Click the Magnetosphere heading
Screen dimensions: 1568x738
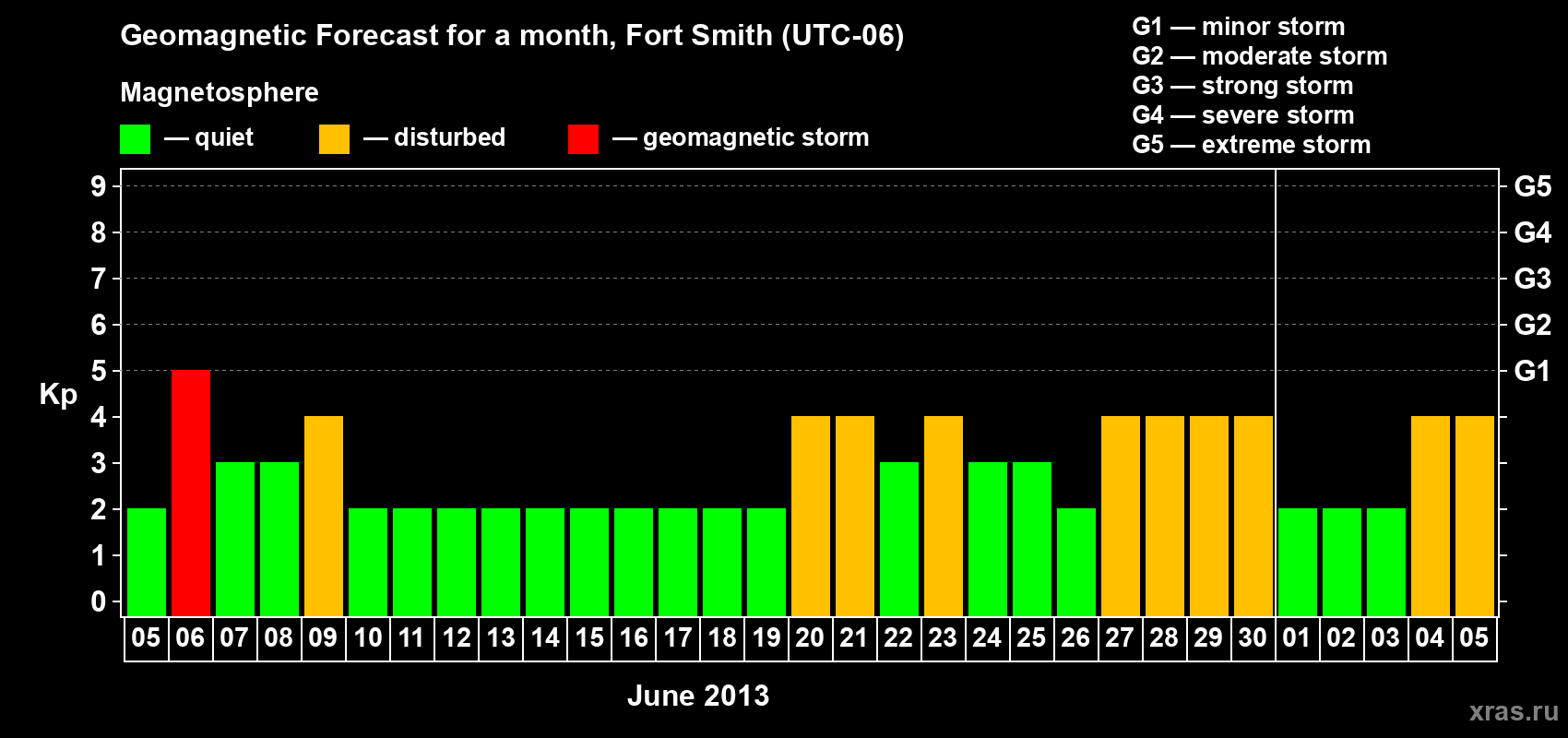coord(220,92)
